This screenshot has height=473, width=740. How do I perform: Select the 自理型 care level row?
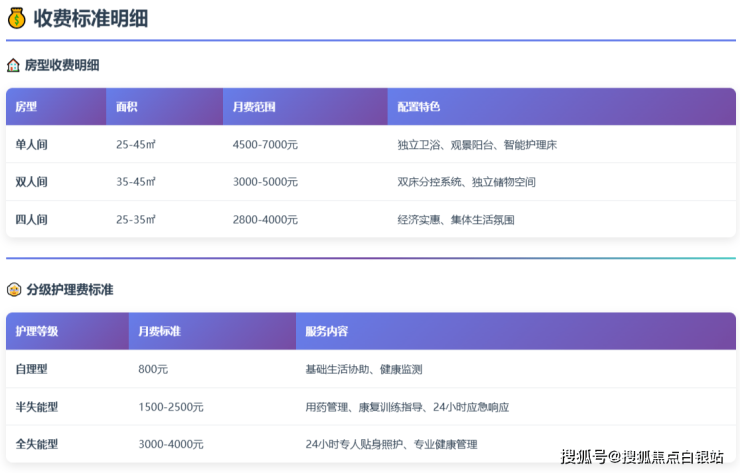pos(31,369)
